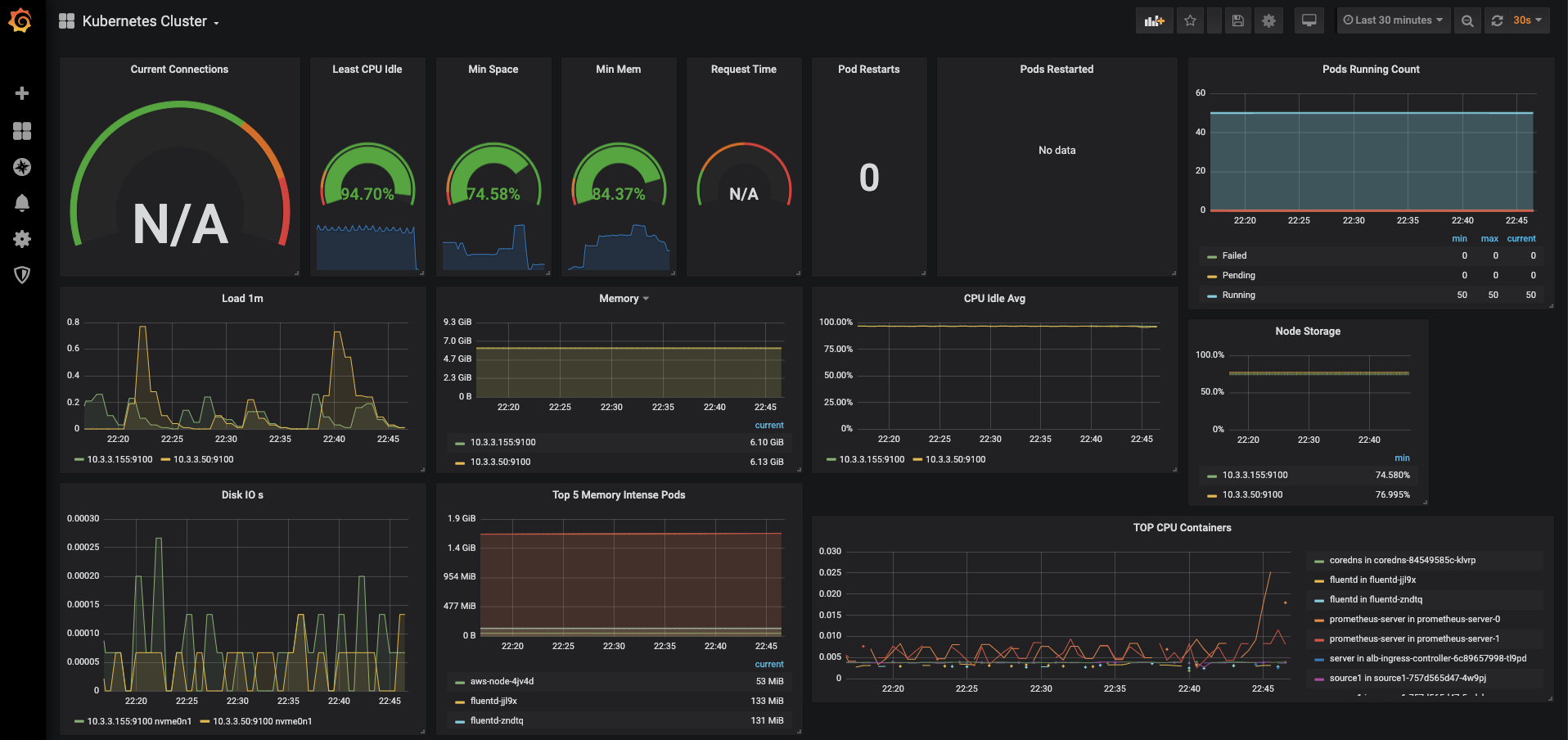Toggle coredns series in TOP CPU Containers legend

pos(1402,561)
